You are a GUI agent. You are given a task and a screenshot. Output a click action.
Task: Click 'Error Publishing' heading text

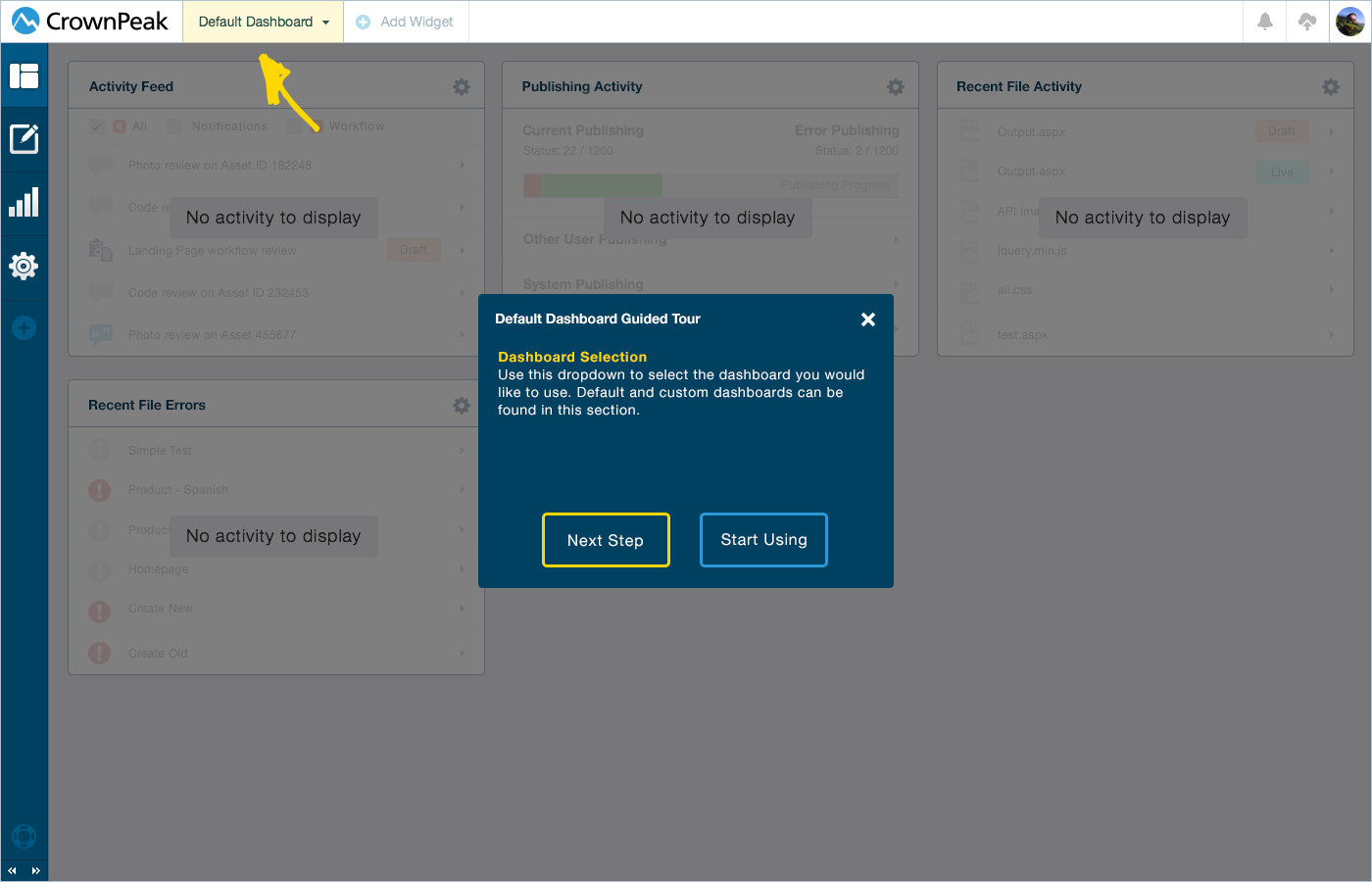[x=847, y=130]
